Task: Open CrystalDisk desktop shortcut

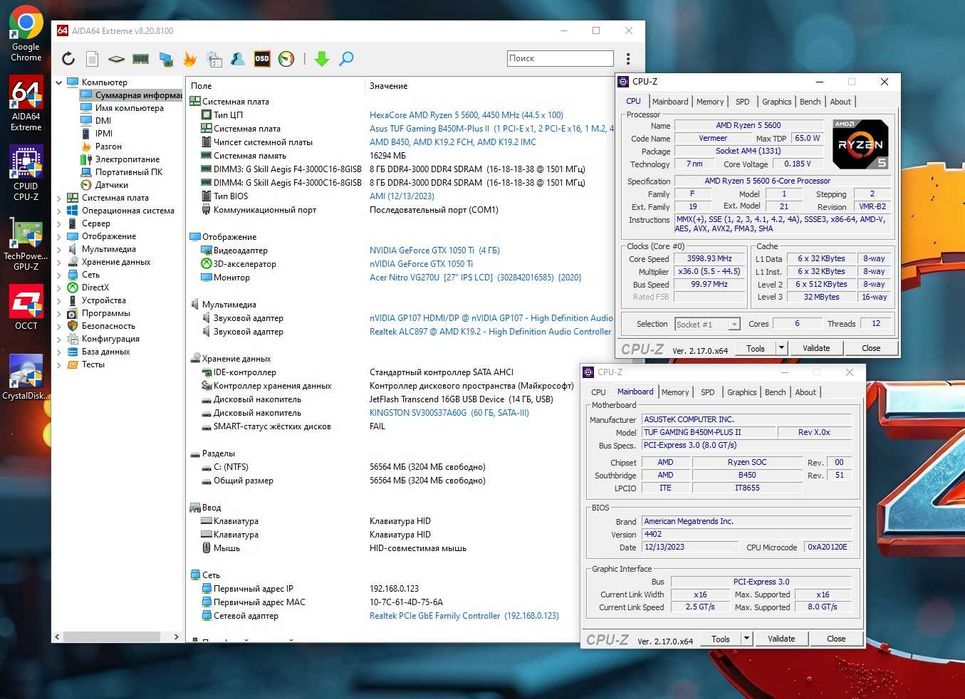Action: (26, 377)
